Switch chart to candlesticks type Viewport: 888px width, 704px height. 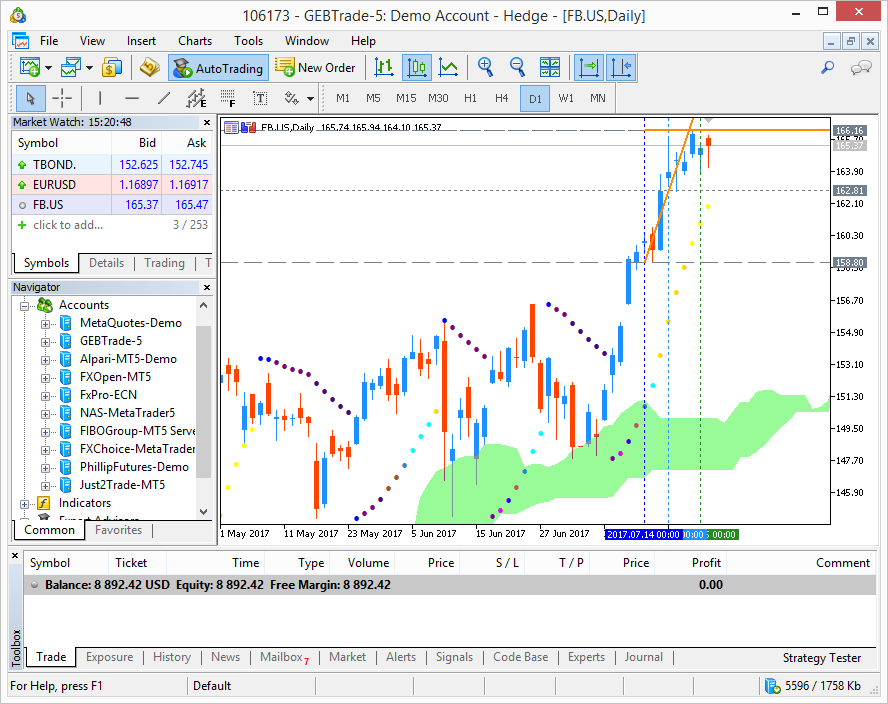(417, 68)
